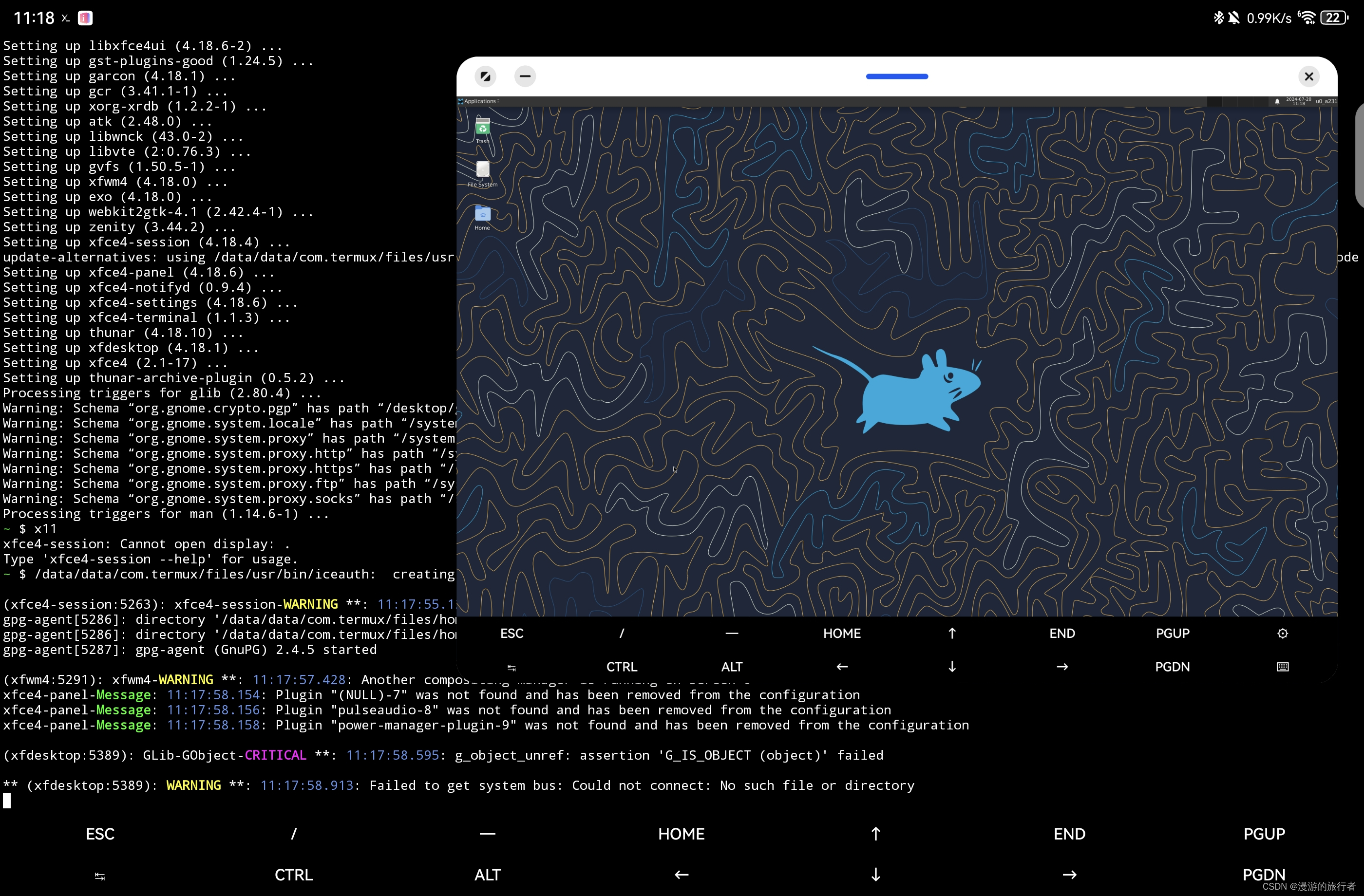Viewport: 1364px width, 896px height.
Task: Tap right arrow key in Termux bottom row
Action: point(1069,876)
